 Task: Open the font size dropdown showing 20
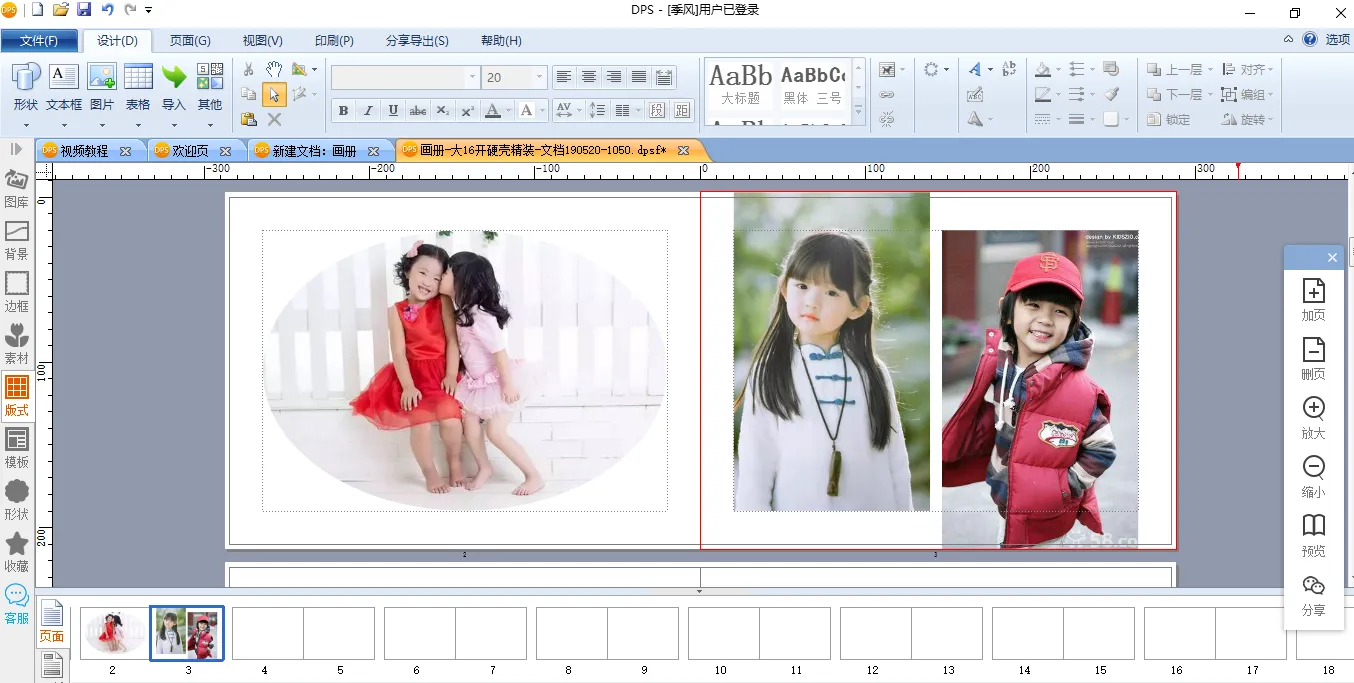540,77
